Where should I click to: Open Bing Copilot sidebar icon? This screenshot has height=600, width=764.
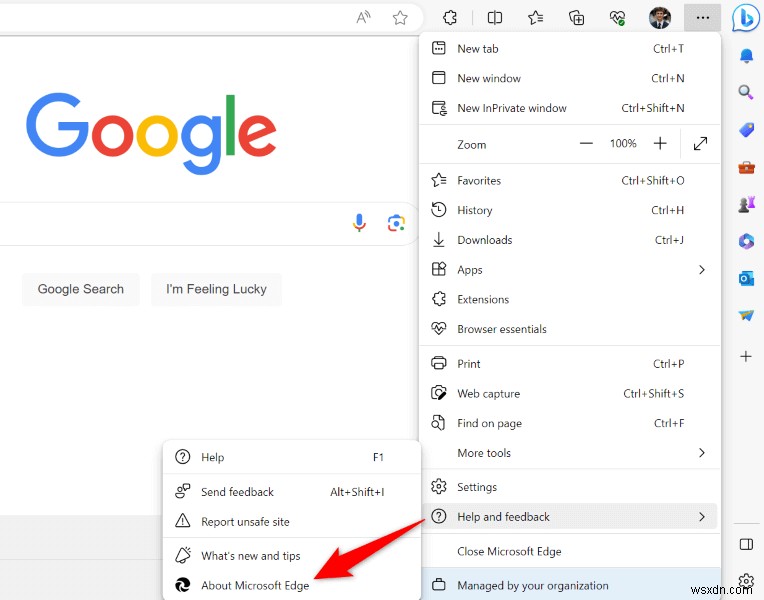[x=745, y=18]
